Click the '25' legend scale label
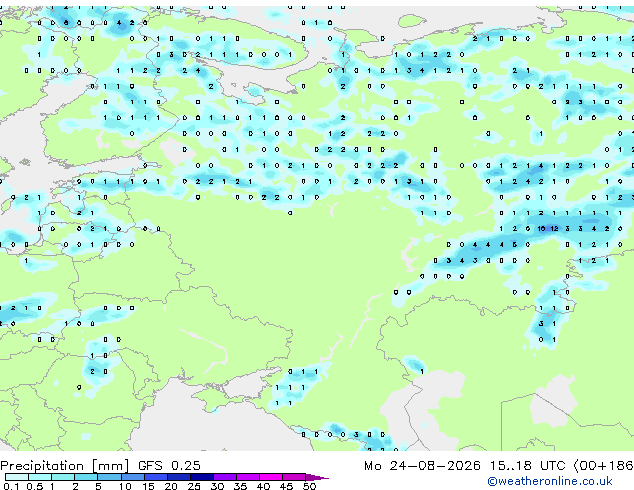Image resolution: width=634 pixels, height=490 pixels. click(x=194, y=486)
